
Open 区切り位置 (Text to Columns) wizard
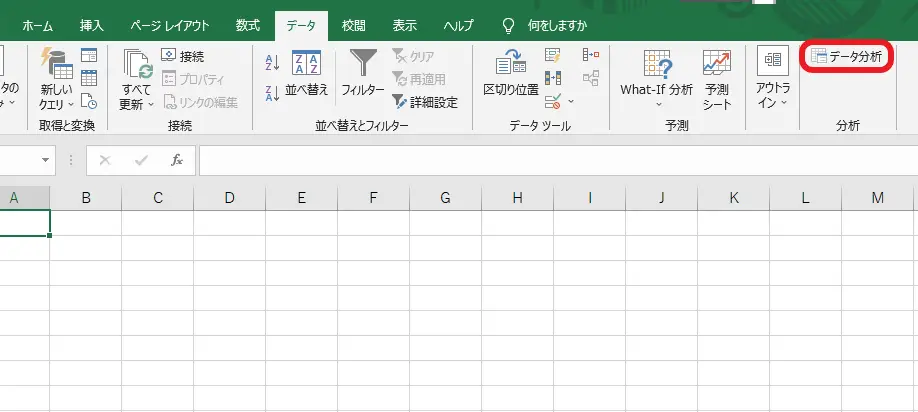click(x=511, y=75)
